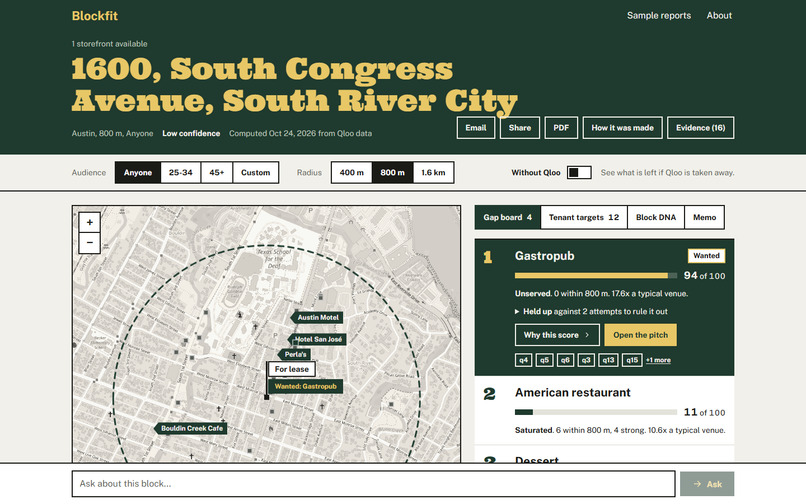Click the Bouldin Creek Cafe map label

click(x=191, y=428)
